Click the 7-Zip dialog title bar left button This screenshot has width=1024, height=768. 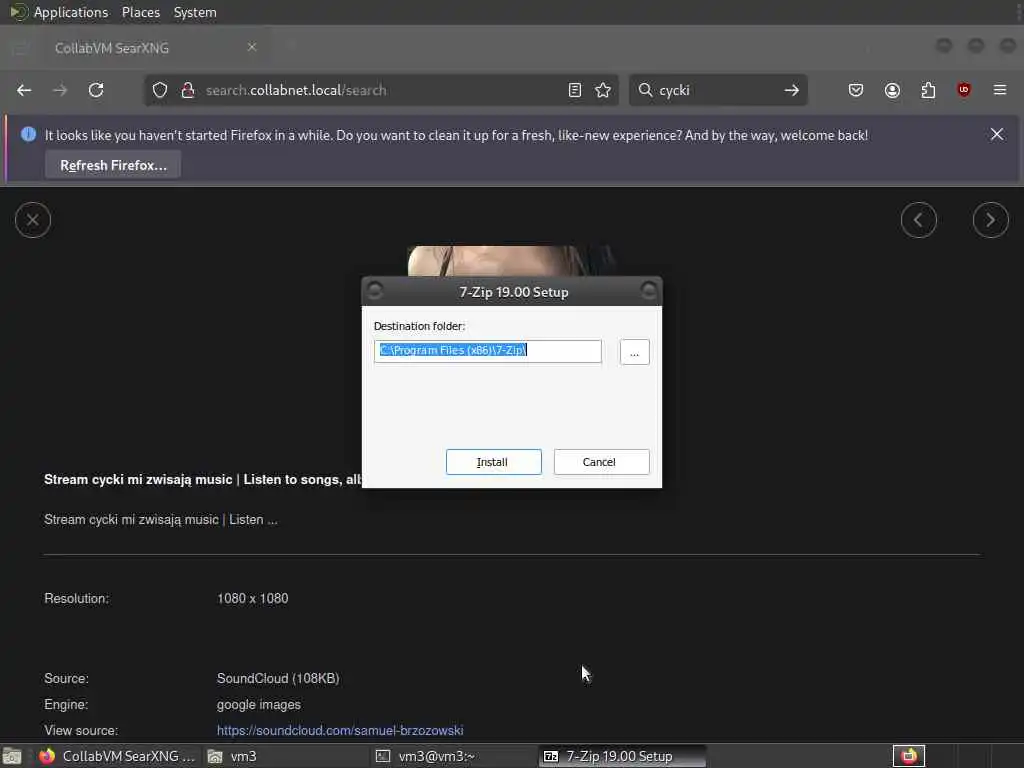tap(375, 290)
